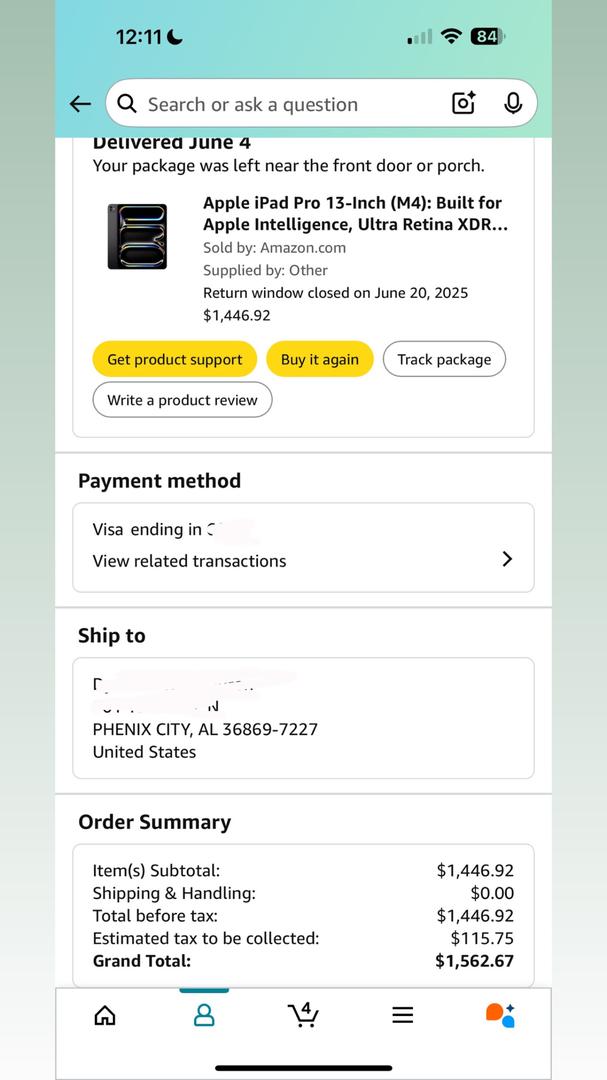Tap the microphone voice search icon
This screenshot has width=607, height=1080.
pos(513,103)
